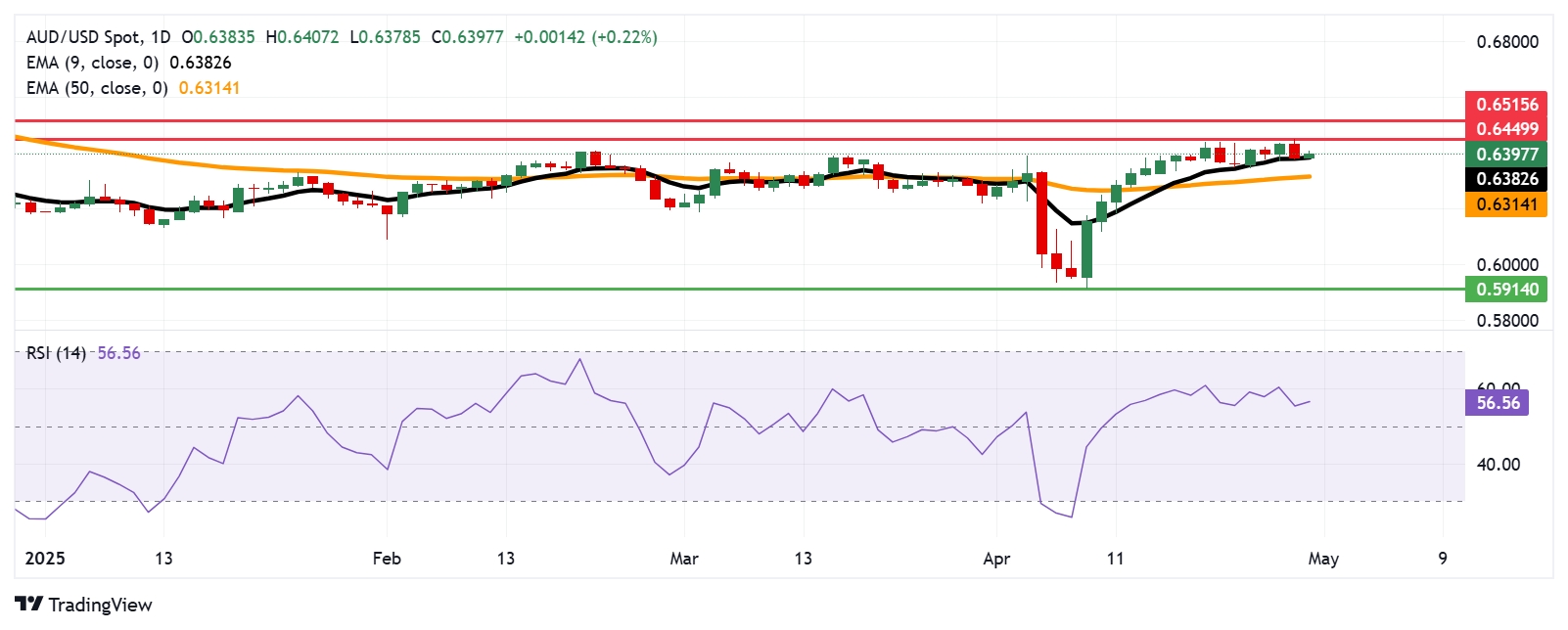Select the AUD/USD Spot symbol title

pos(83,37)
